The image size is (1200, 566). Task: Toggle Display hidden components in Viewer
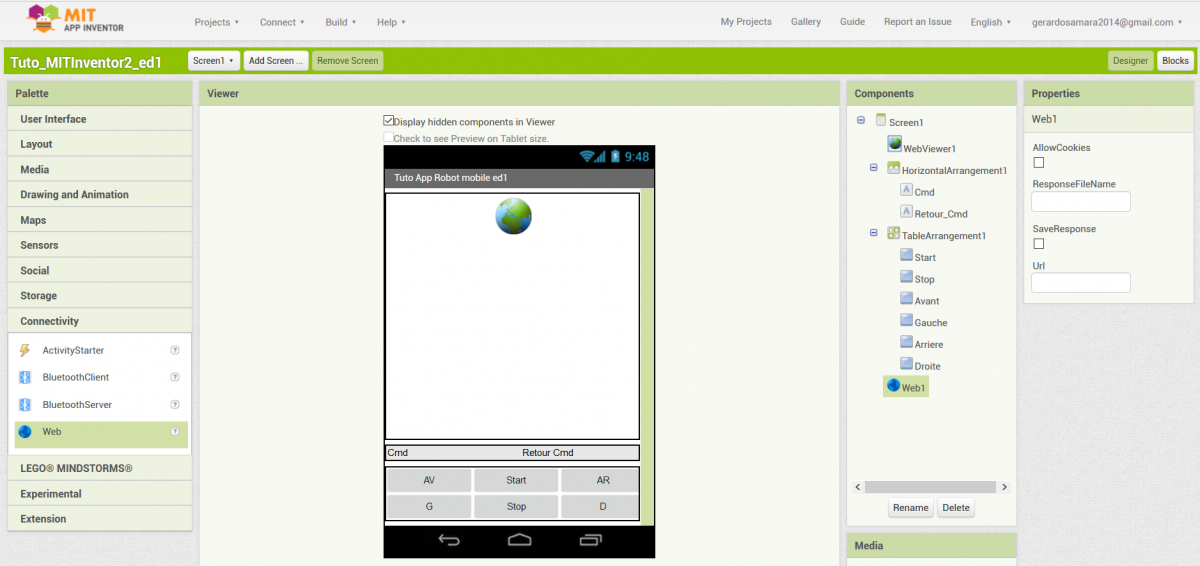(x=389, y=120)
